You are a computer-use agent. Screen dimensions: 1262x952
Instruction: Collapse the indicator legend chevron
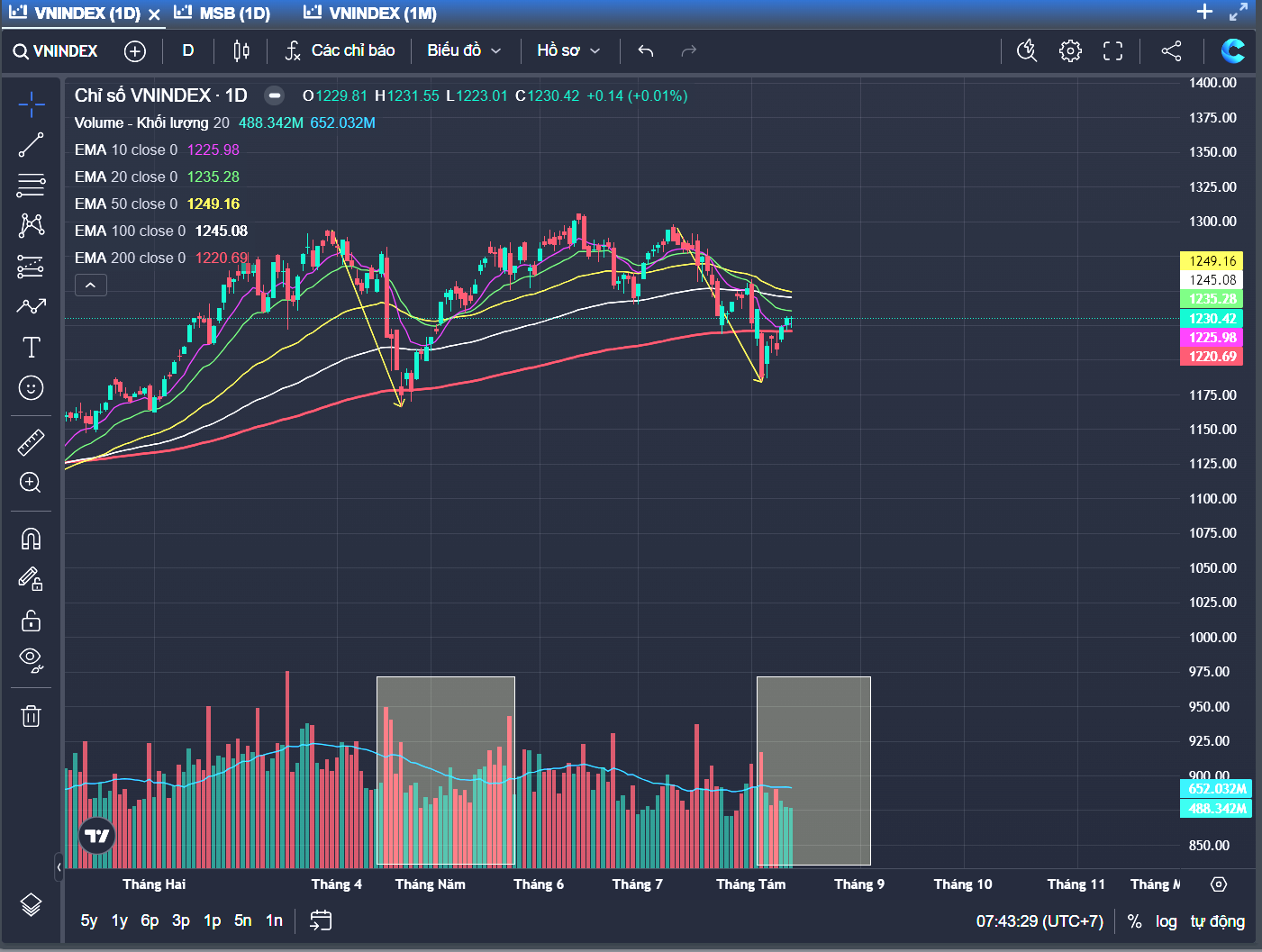[91, 286]
